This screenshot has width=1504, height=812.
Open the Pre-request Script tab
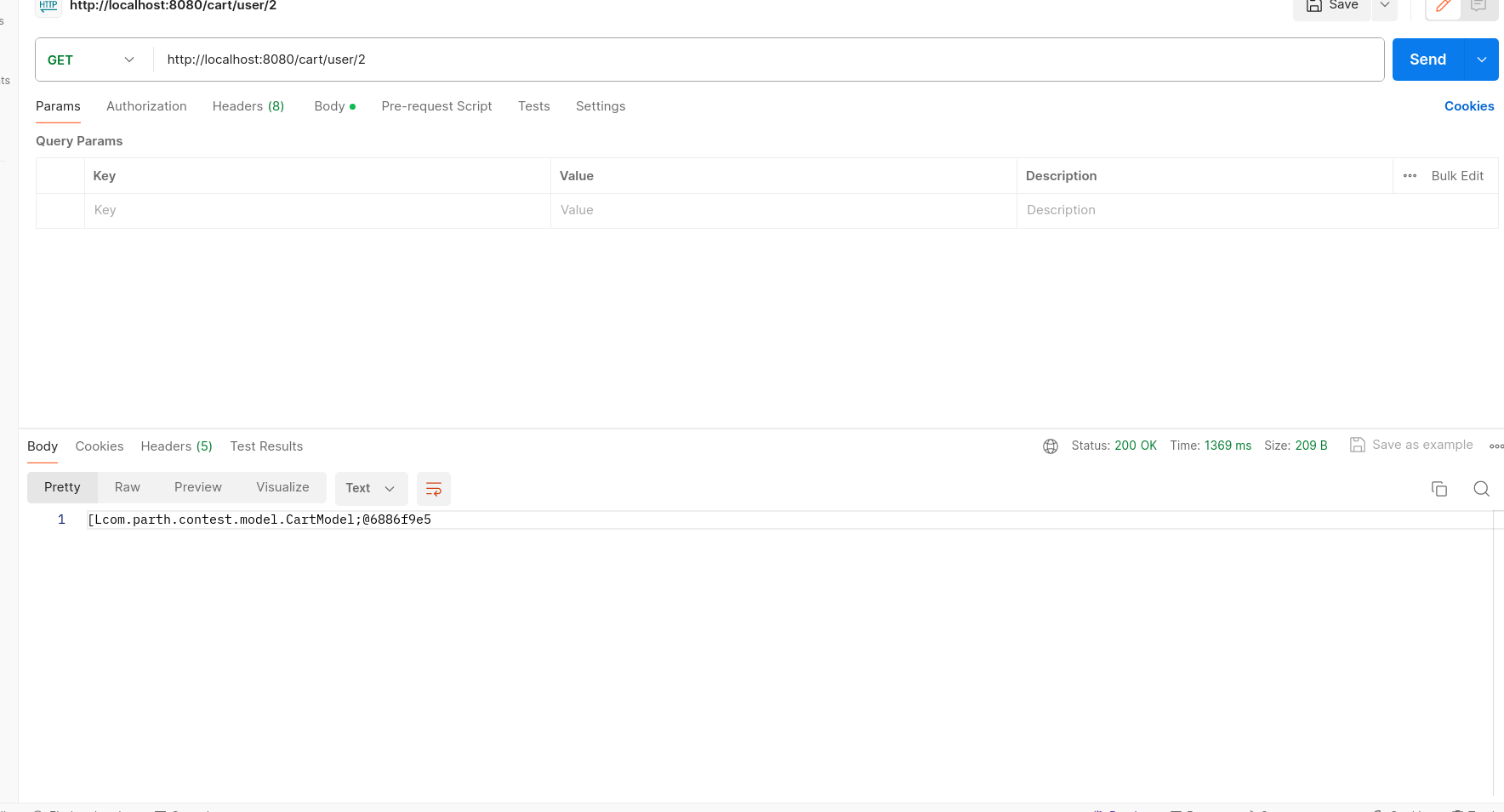tap(437, 106)
